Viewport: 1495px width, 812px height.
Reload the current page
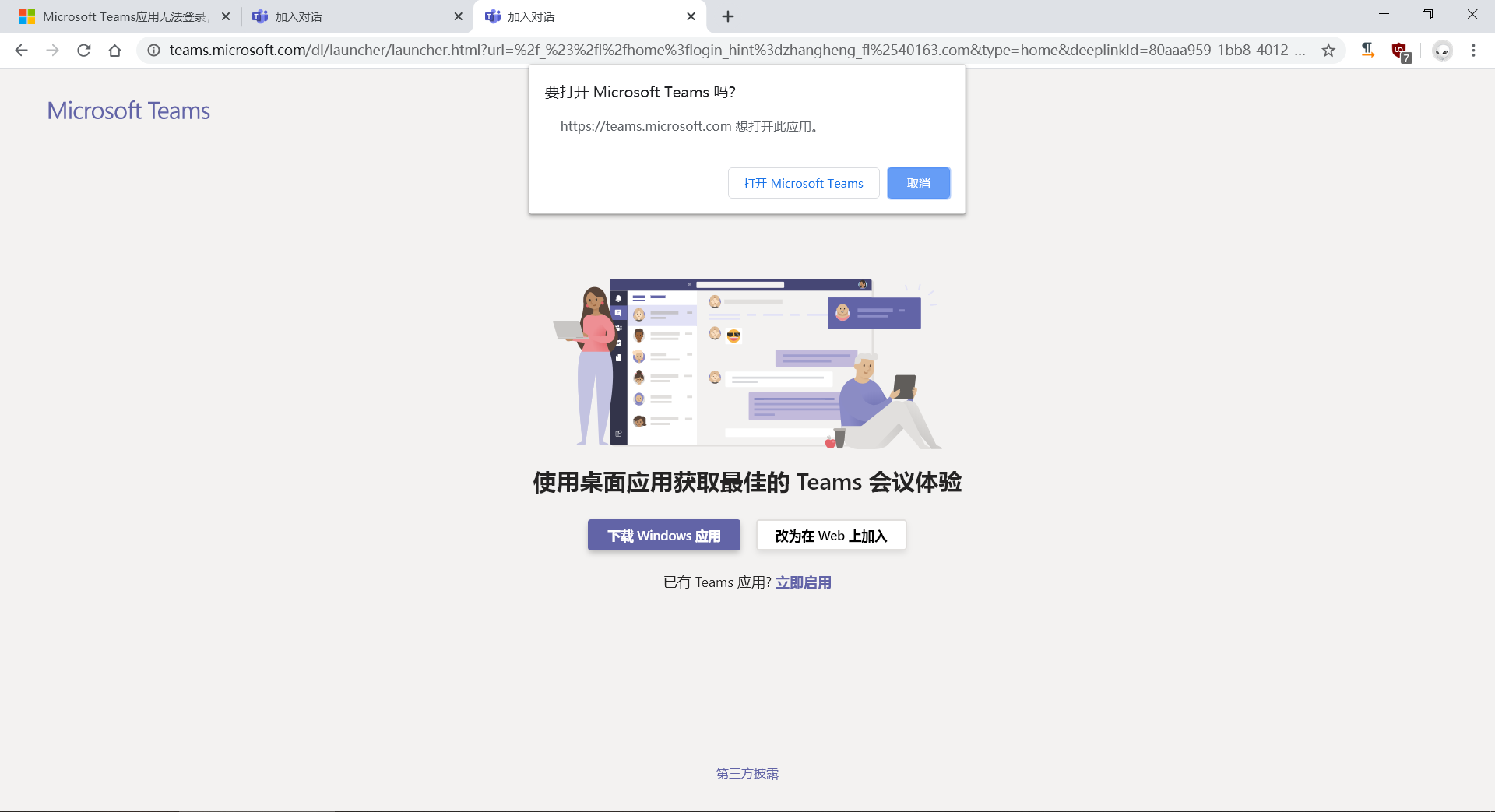tap(84, 51)
